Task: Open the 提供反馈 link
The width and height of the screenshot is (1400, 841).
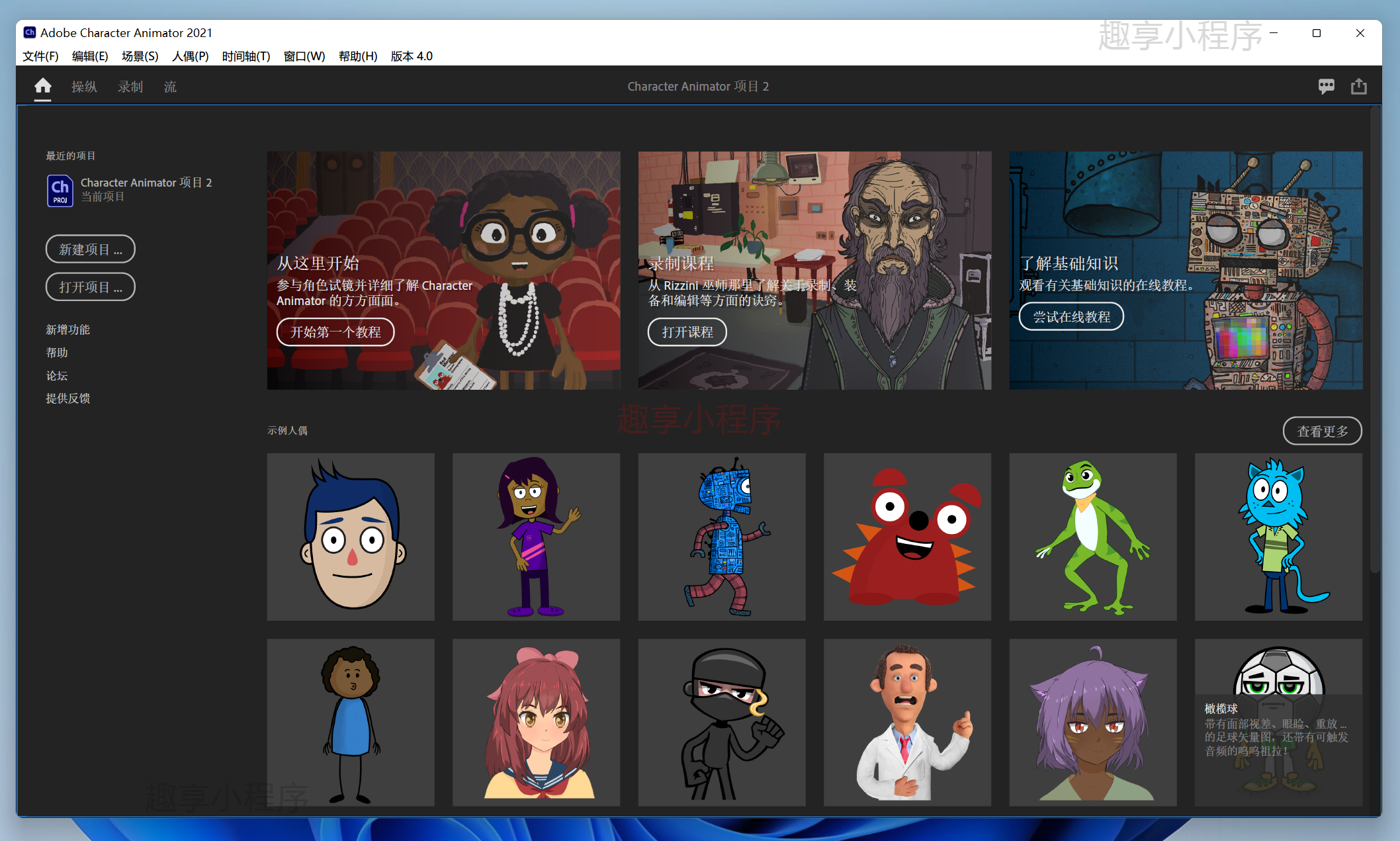Action: tap(67, 398)
